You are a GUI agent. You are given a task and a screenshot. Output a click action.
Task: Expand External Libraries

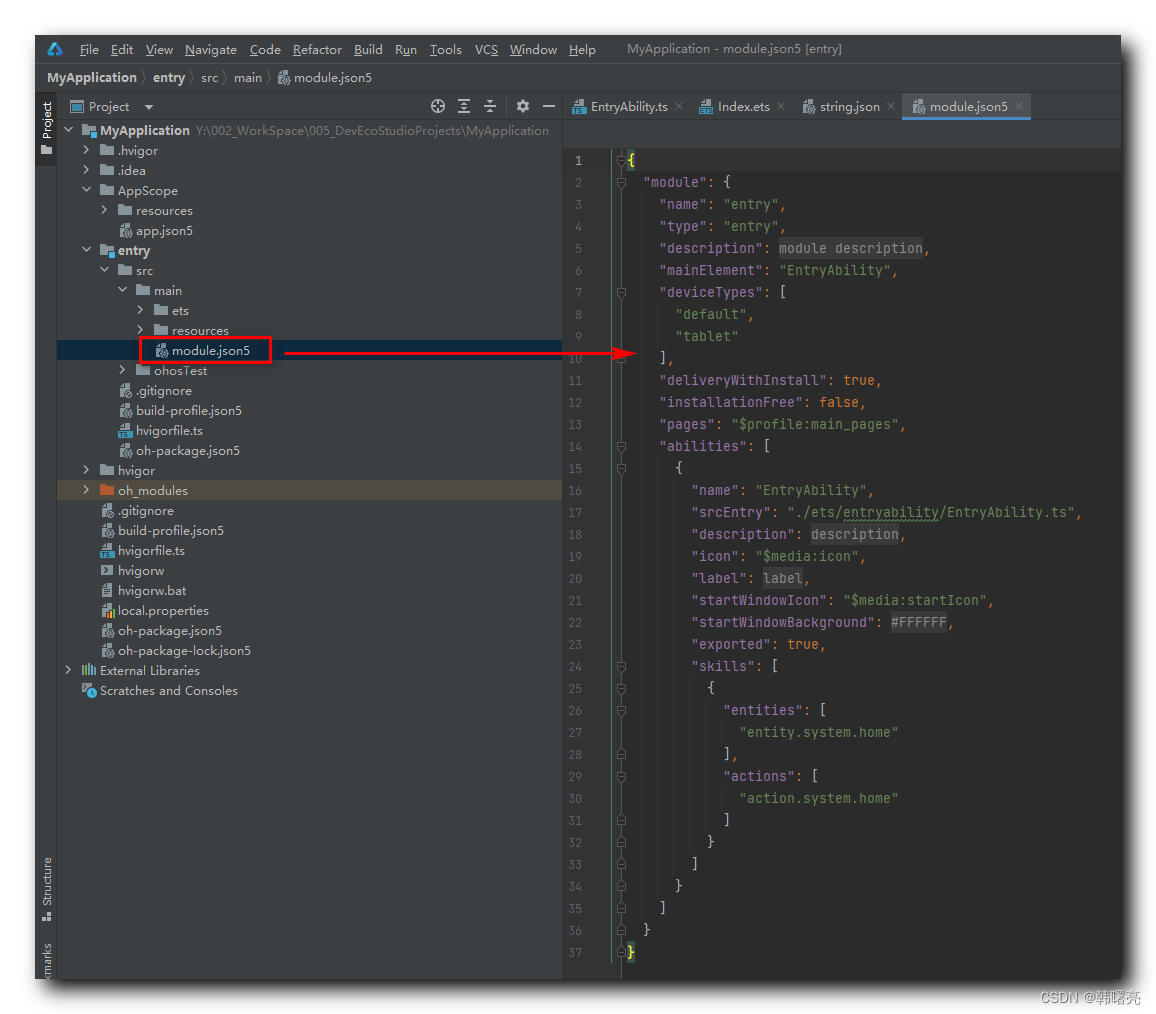pos(68,670)
